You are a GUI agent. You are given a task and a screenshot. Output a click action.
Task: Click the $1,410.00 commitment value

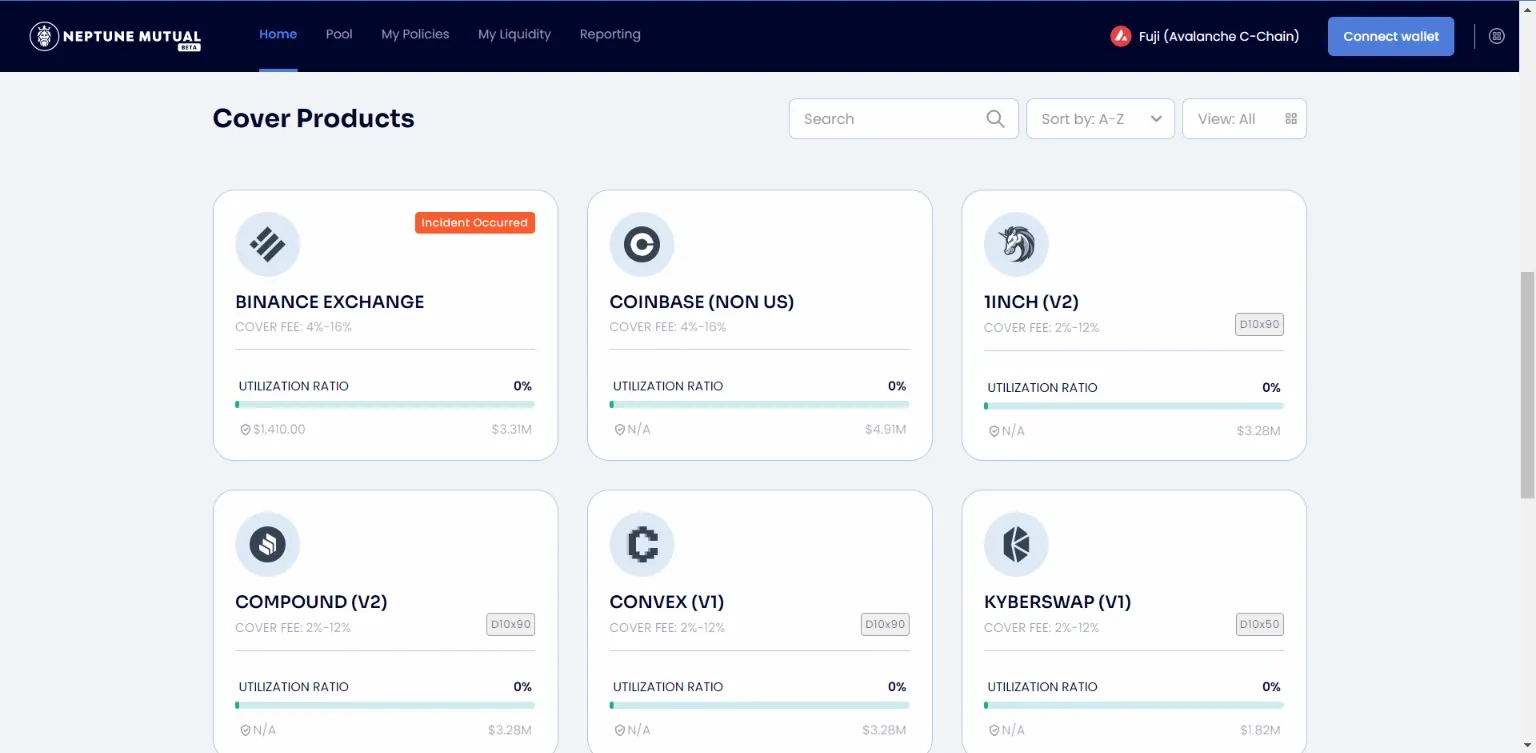(279, 430)
